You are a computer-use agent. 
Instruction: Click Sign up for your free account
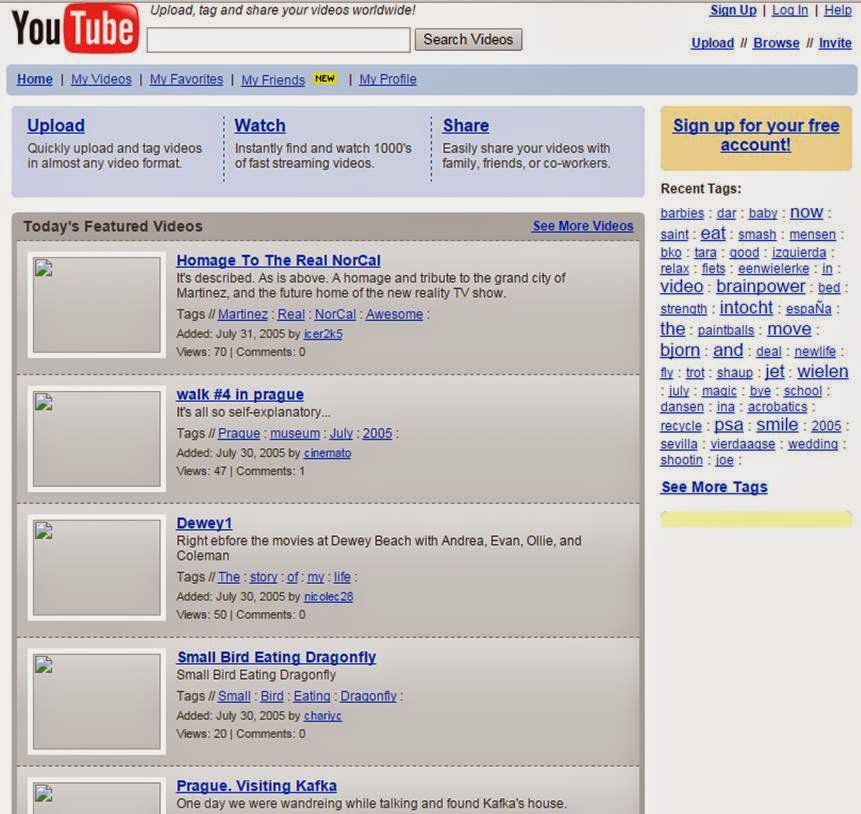(x=755, y=134)
